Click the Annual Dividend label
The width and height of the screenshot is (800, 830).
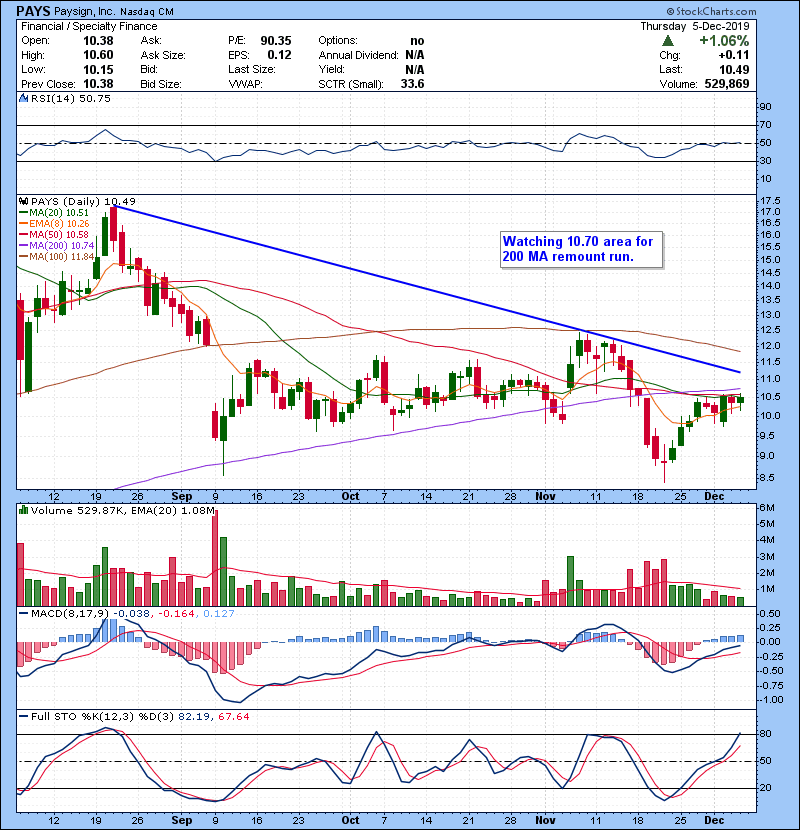(358, 55)
